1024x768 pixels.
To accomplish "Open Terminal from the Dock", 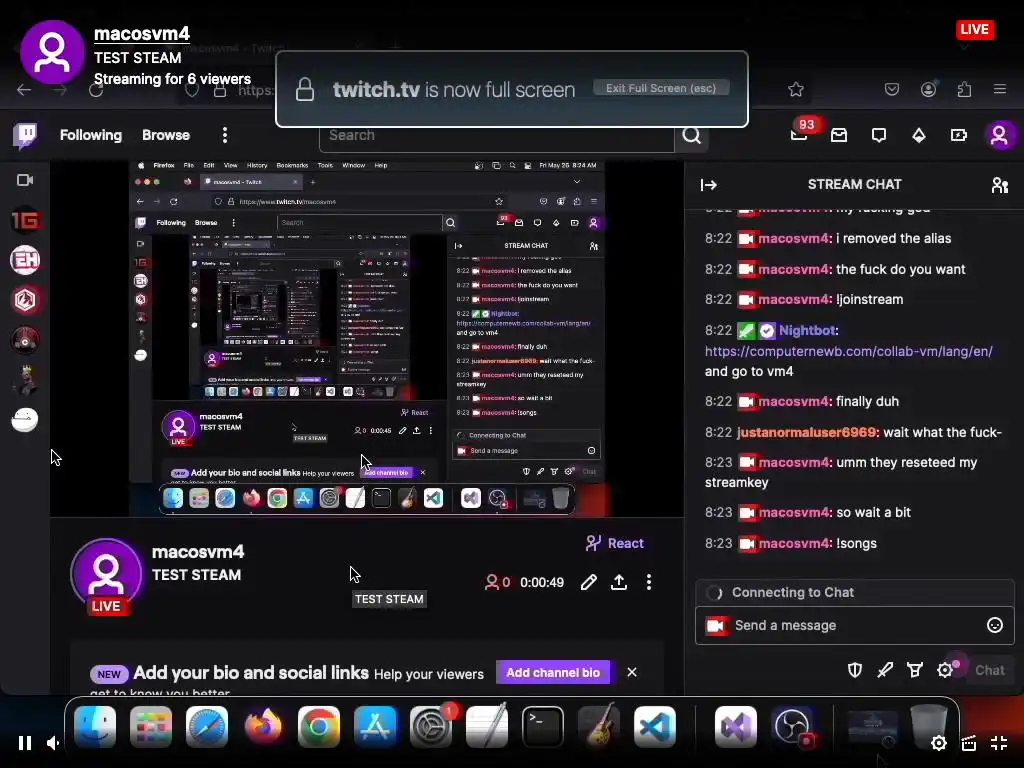I will 543,726.
